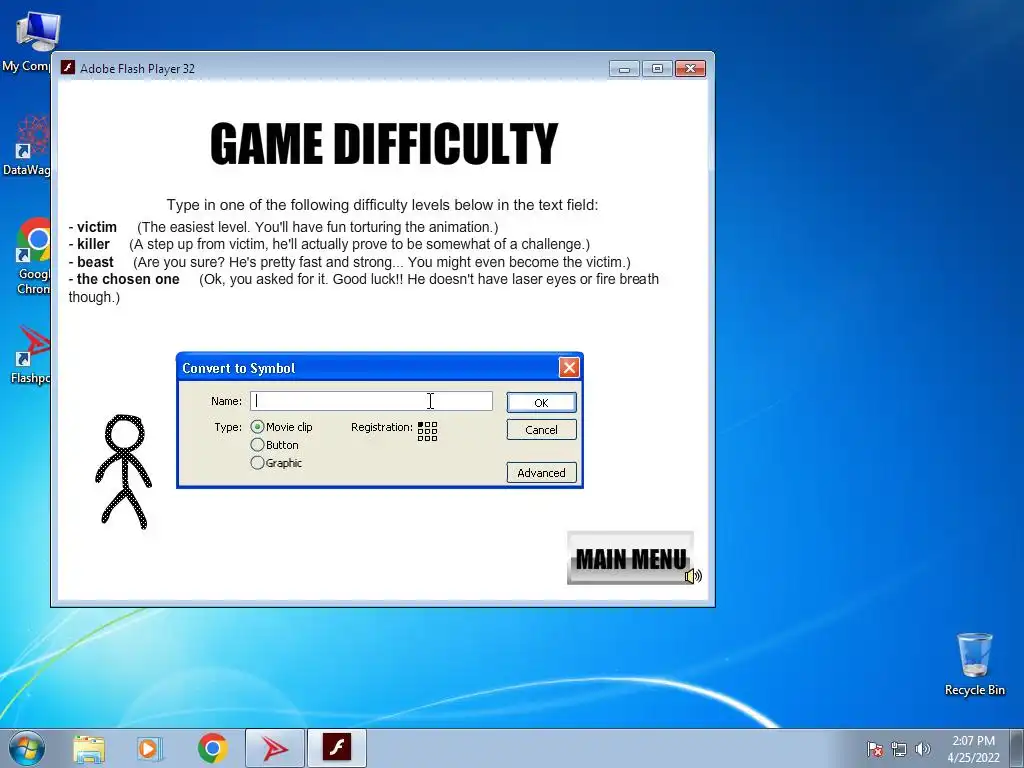Open the Advanced options button
Viewport: 1024px width, 768px height.
[541, 473]
